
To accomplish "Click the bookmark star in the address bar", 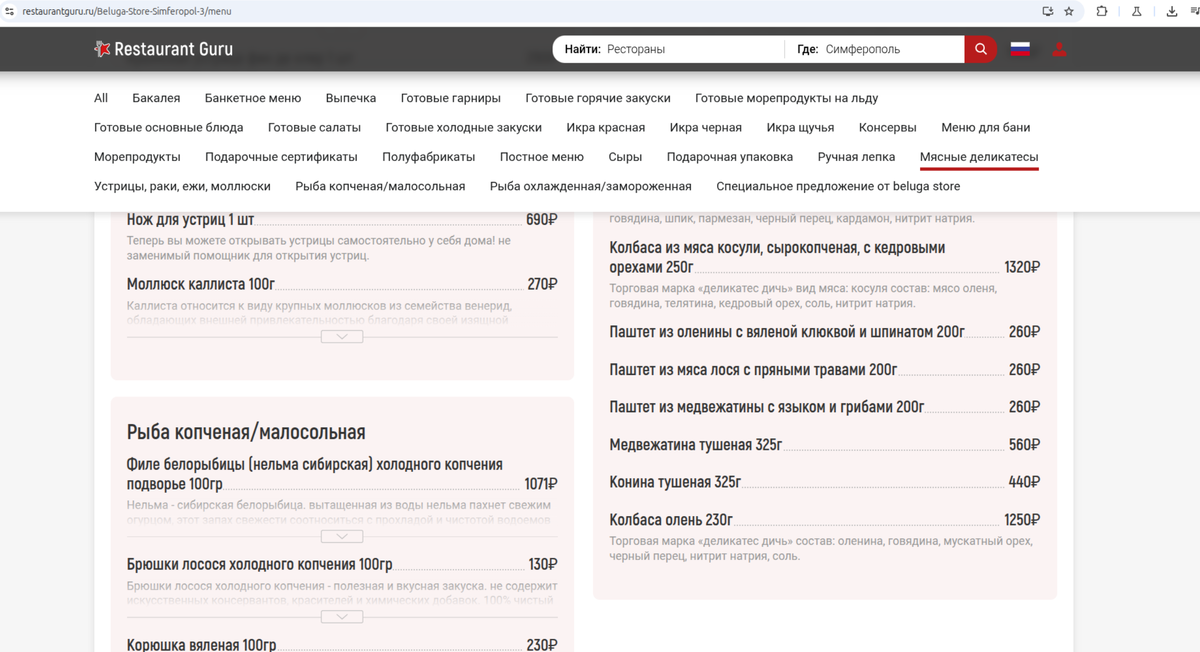I will pyautogui.click(x=1069, y=11).
